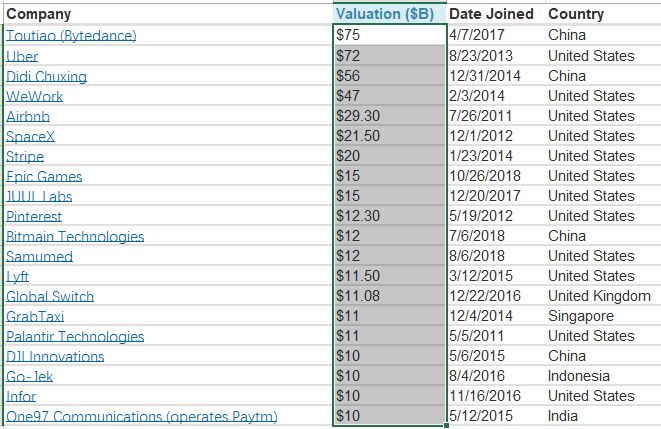Open the Uber company link
The width and height of the screenshot is (661, 429).
click(22, 56)
